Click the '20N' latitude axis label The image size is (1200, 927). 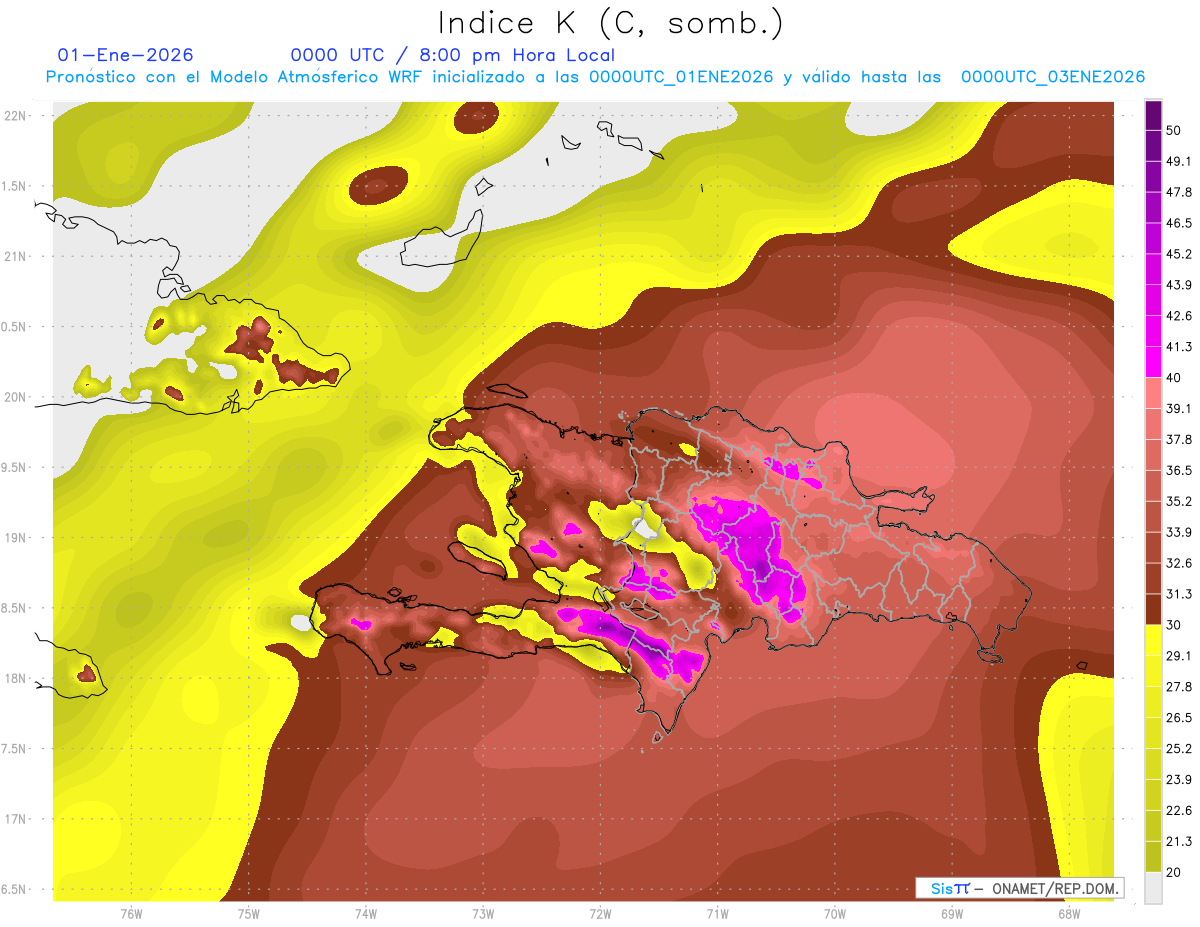pyautogui.click(x=16, y=397)
